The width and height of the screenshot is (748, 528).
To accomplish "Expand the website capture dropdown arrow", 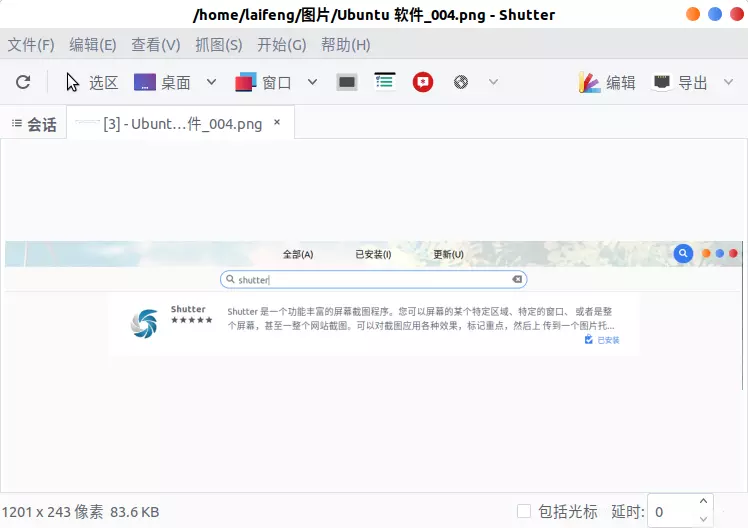I will coord(493,82).
